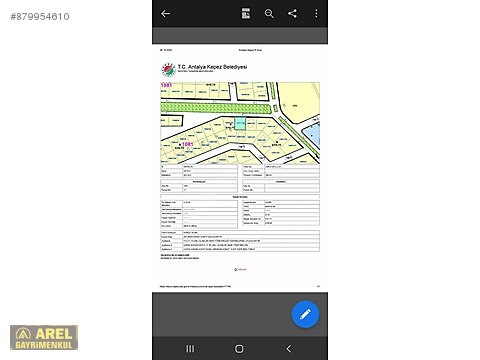Share the document via share icon
This screenshot has height=360, width=480.
[292, 14]
